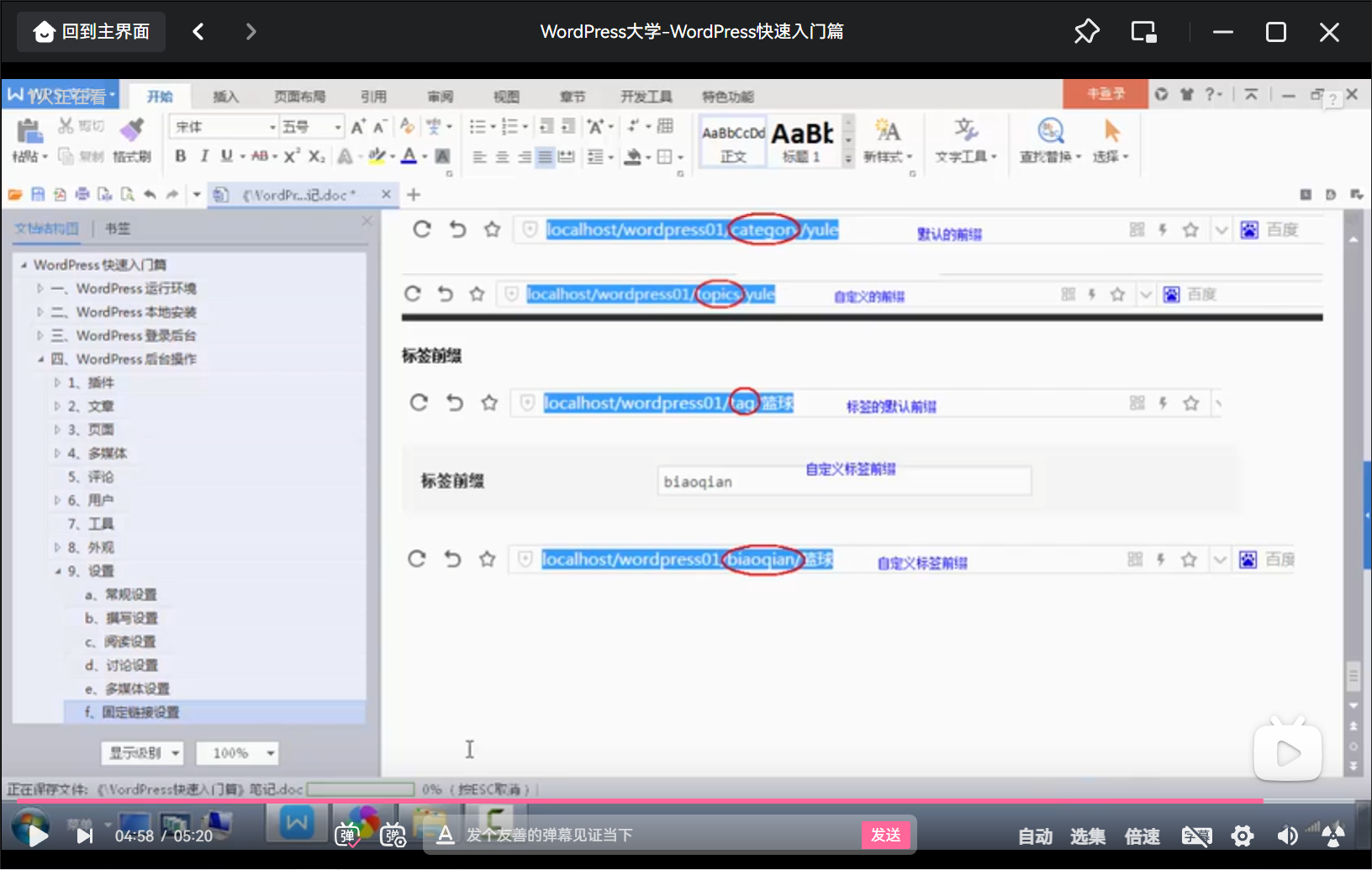This screenshot has height=870, width=1372.
Task: Open the 审阅 ribbon tab
Action: pos(440,97)
